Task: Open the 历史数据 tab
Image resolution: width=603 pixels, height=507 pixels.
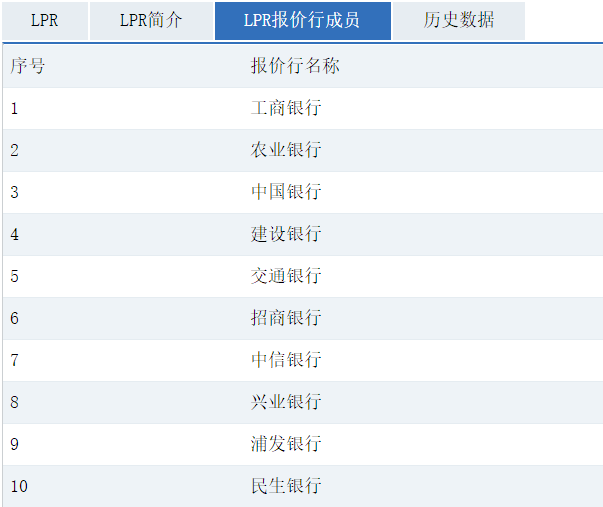Action: 458,21
